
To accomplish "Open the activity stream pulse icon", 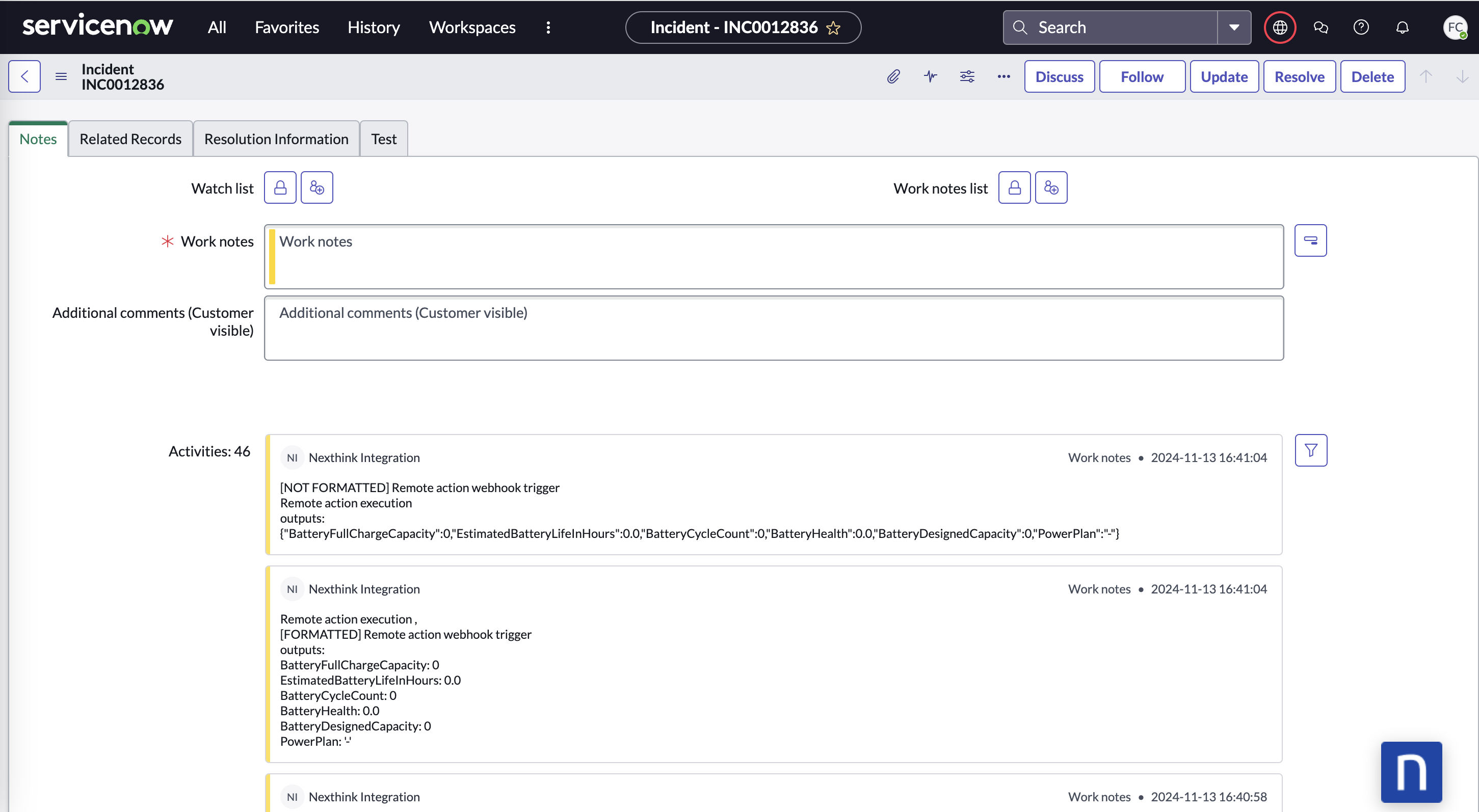I will point(930,76).
